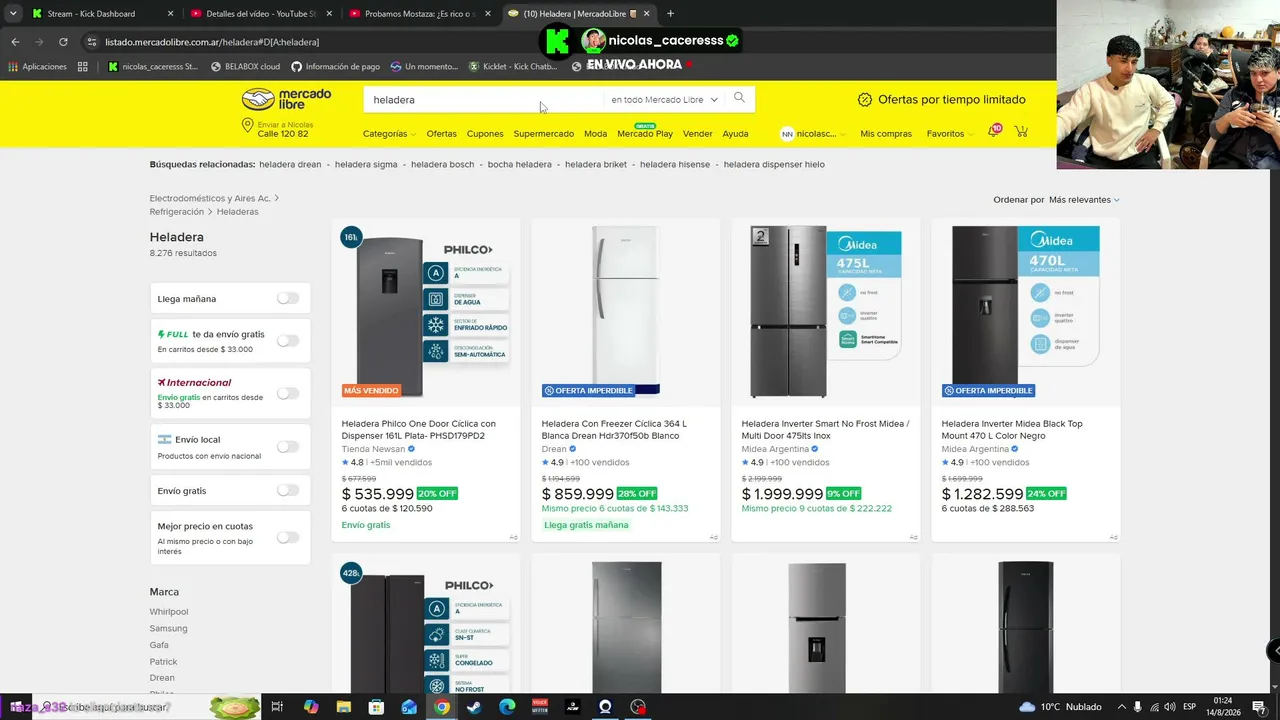Viewport: 1280px width, 720px height.
Task: Open Google Chrome in taskbar
Action: [x=442, y=707]
